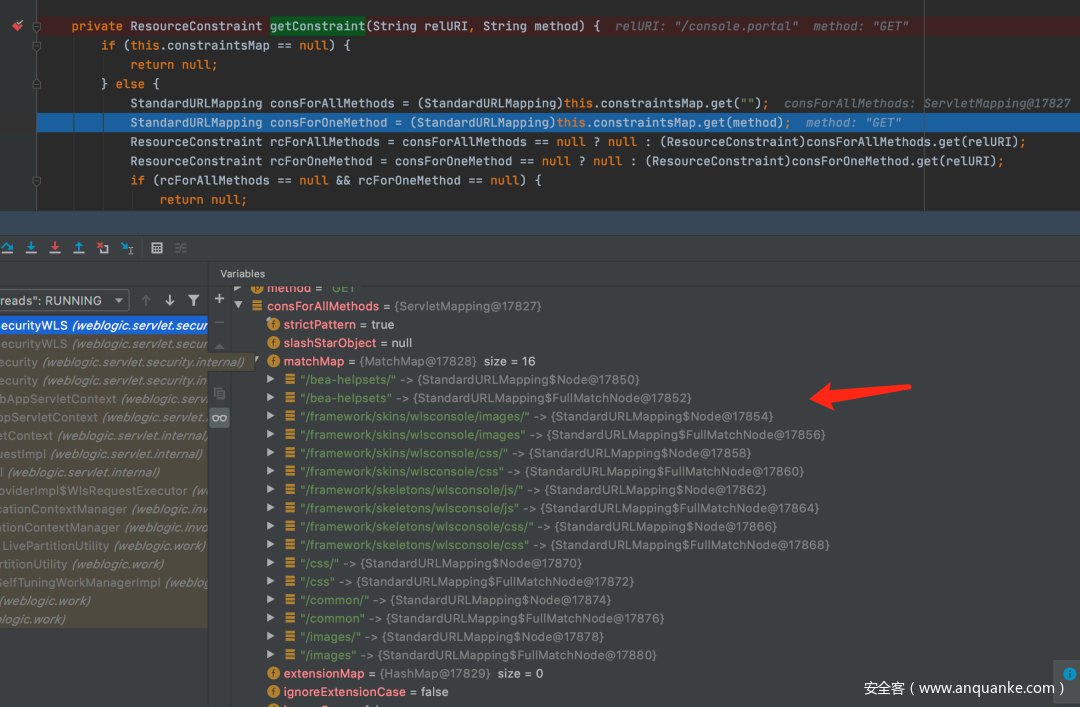Click the Step Over debugger icon
1080x707 pixels.
6,247
